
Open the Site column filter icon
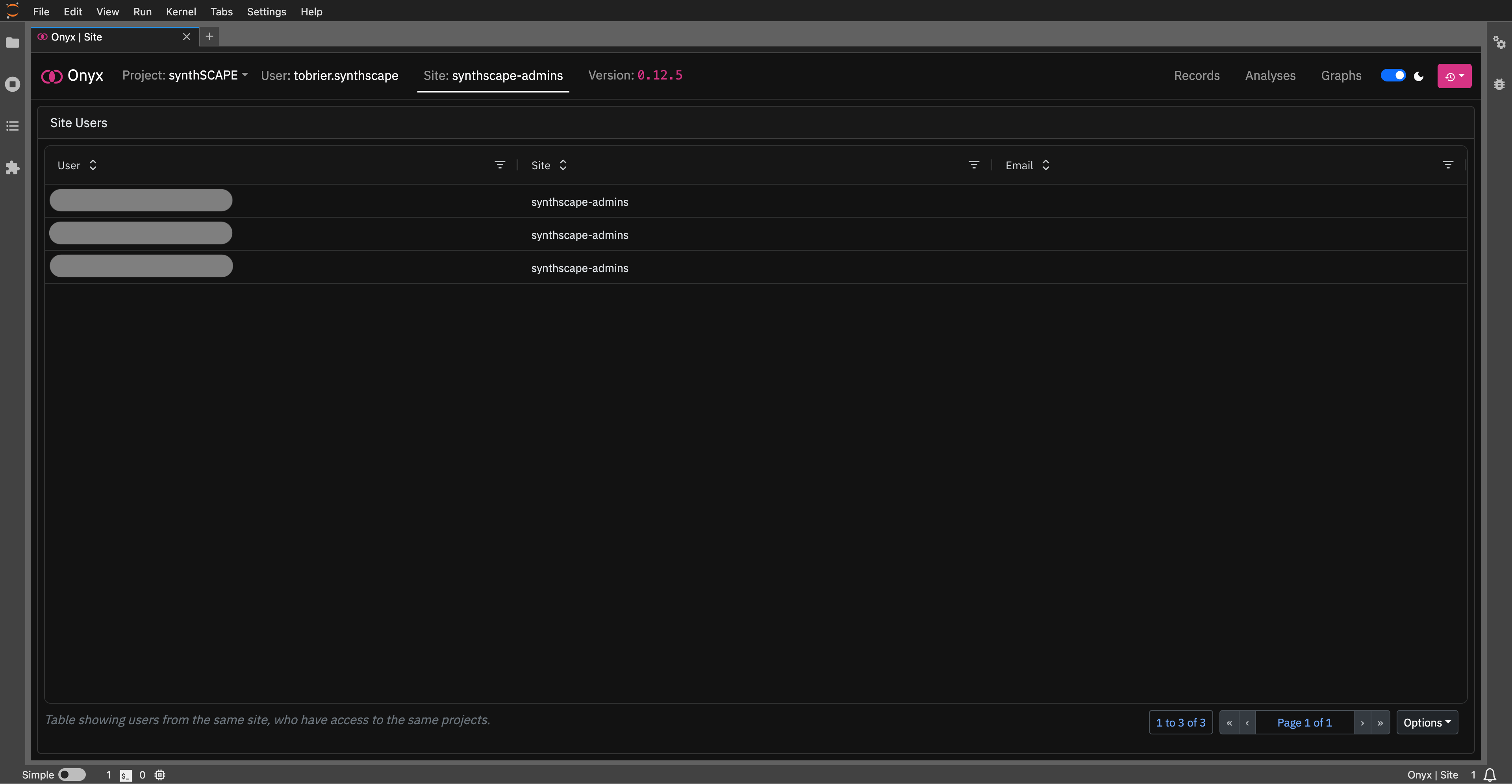974,165
